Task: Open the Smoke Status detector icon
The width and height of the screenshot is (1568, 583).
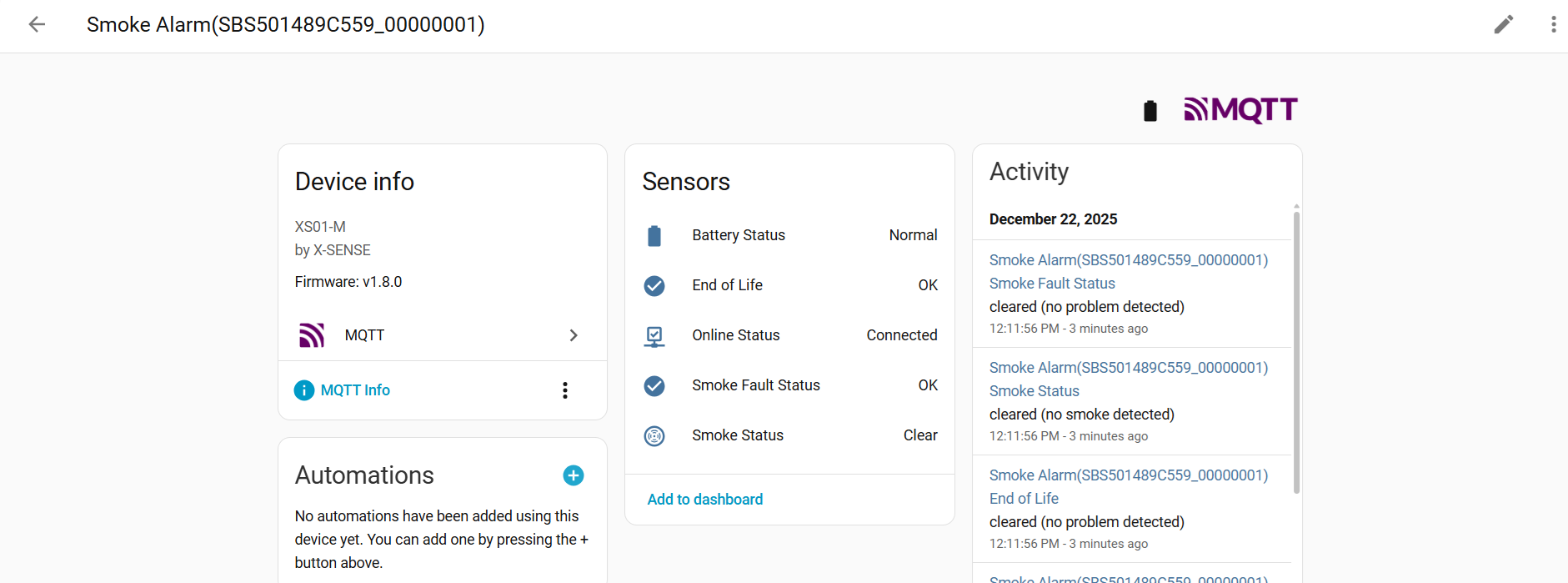Action: pyautogui.click(x=654, y=436)
